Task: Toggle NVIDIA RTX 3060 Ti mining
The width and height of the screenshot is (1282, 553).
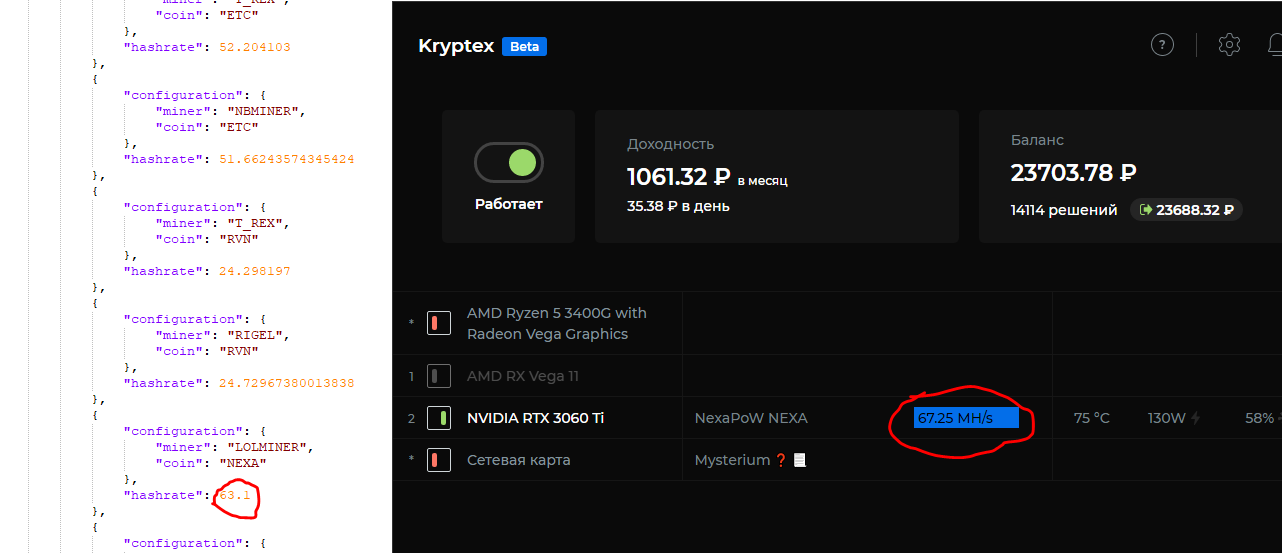Action: [438, 418]
